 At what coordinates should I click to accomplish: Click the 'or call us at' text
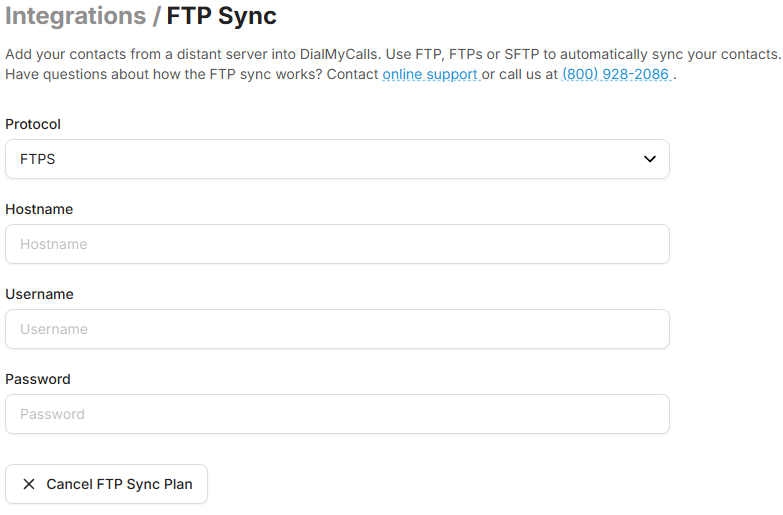(x=520, y=75)
